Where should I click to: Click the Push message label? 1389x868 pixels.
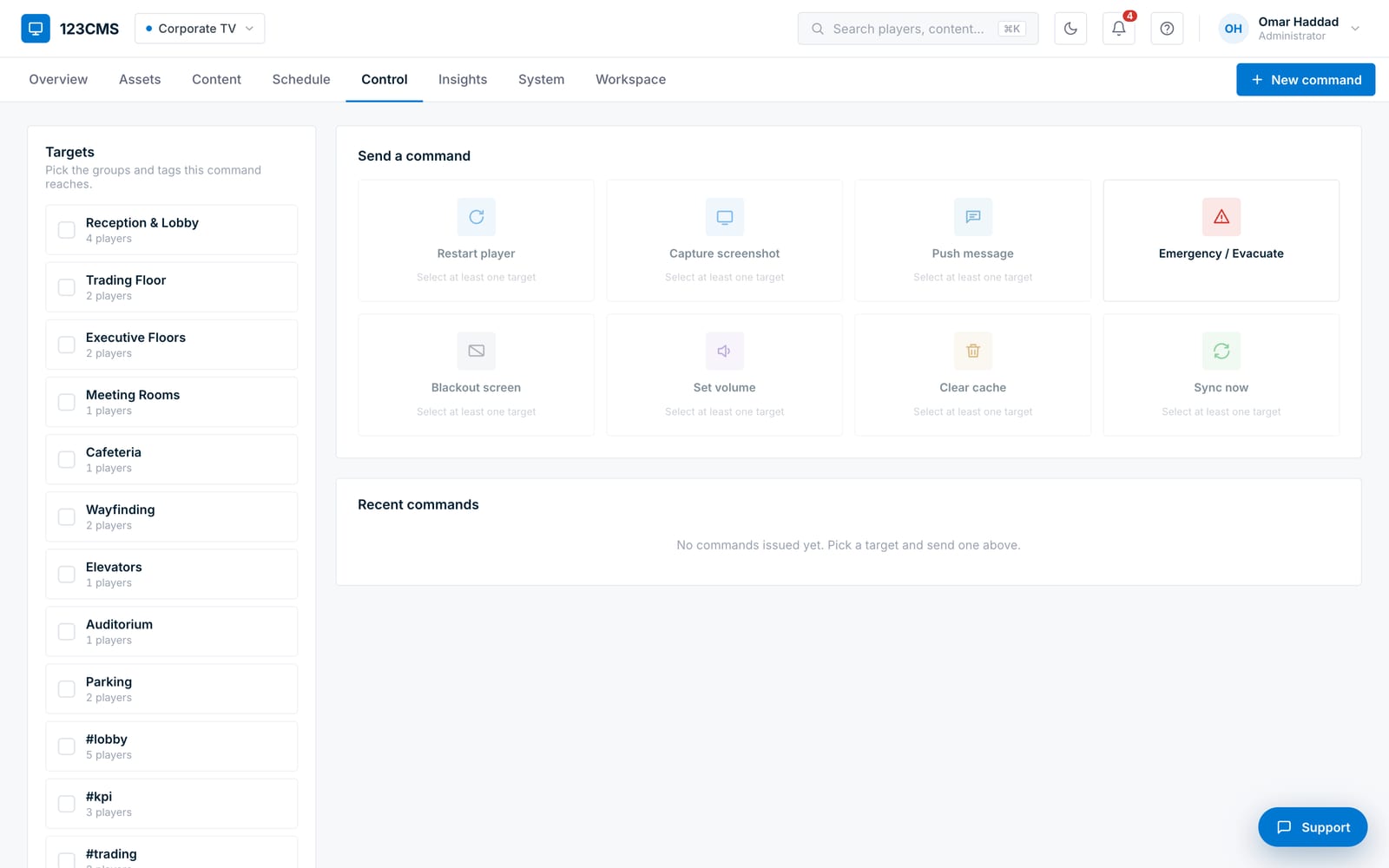[x=973, y=253]
